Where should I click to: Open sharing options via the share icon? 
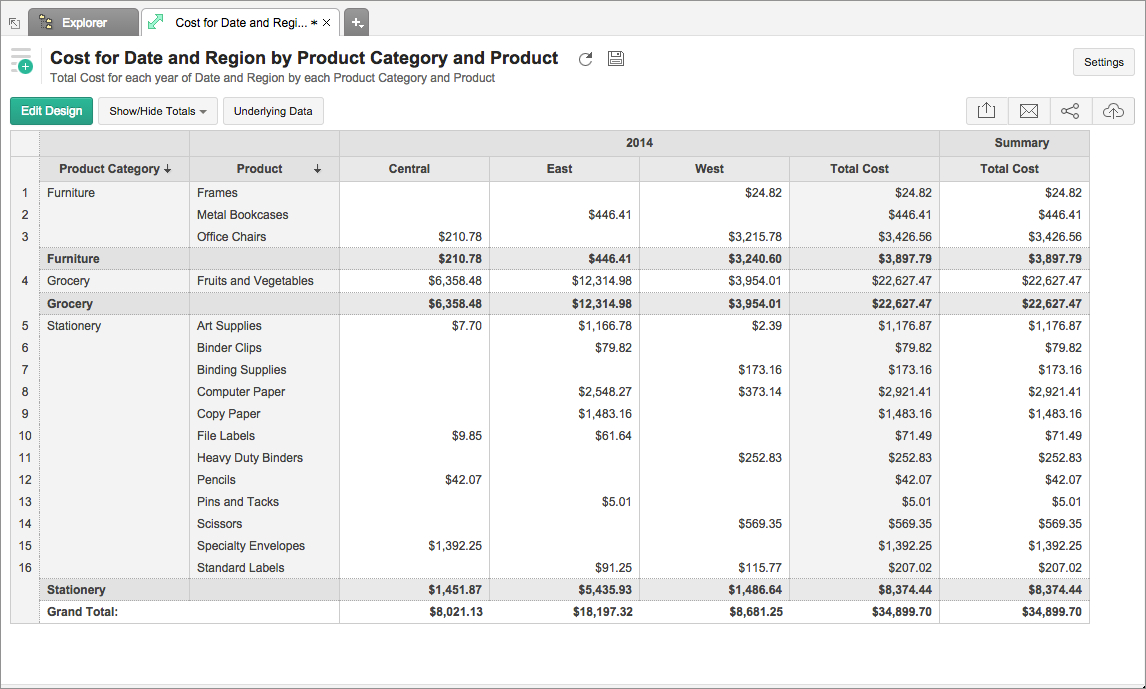click(1070, 111)
